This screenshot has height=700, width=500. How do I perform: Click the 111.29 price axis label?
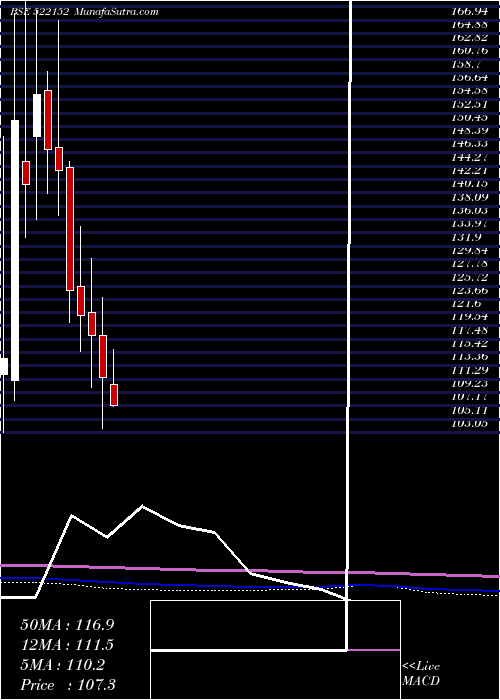(469, 370)
